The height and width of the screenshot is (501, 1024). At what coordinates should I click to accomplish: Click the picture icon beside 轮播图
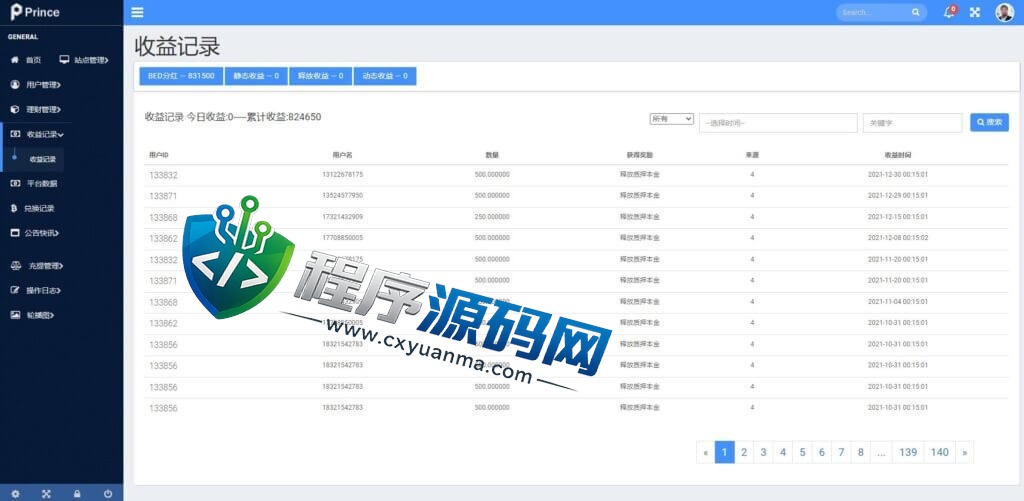[15, 315]
